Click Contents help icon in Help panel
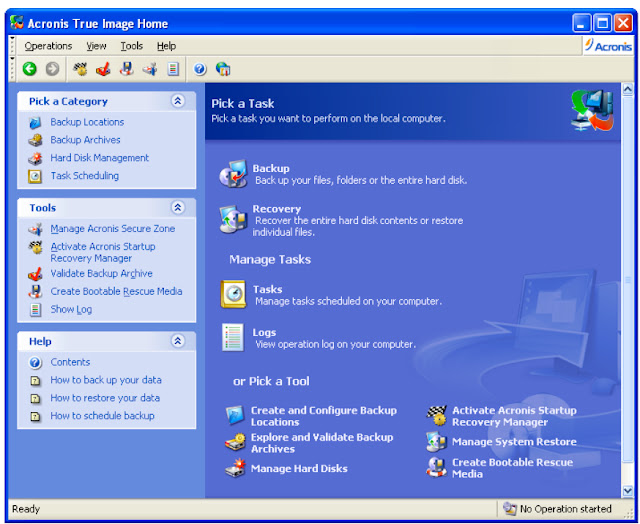 point(36,362)
